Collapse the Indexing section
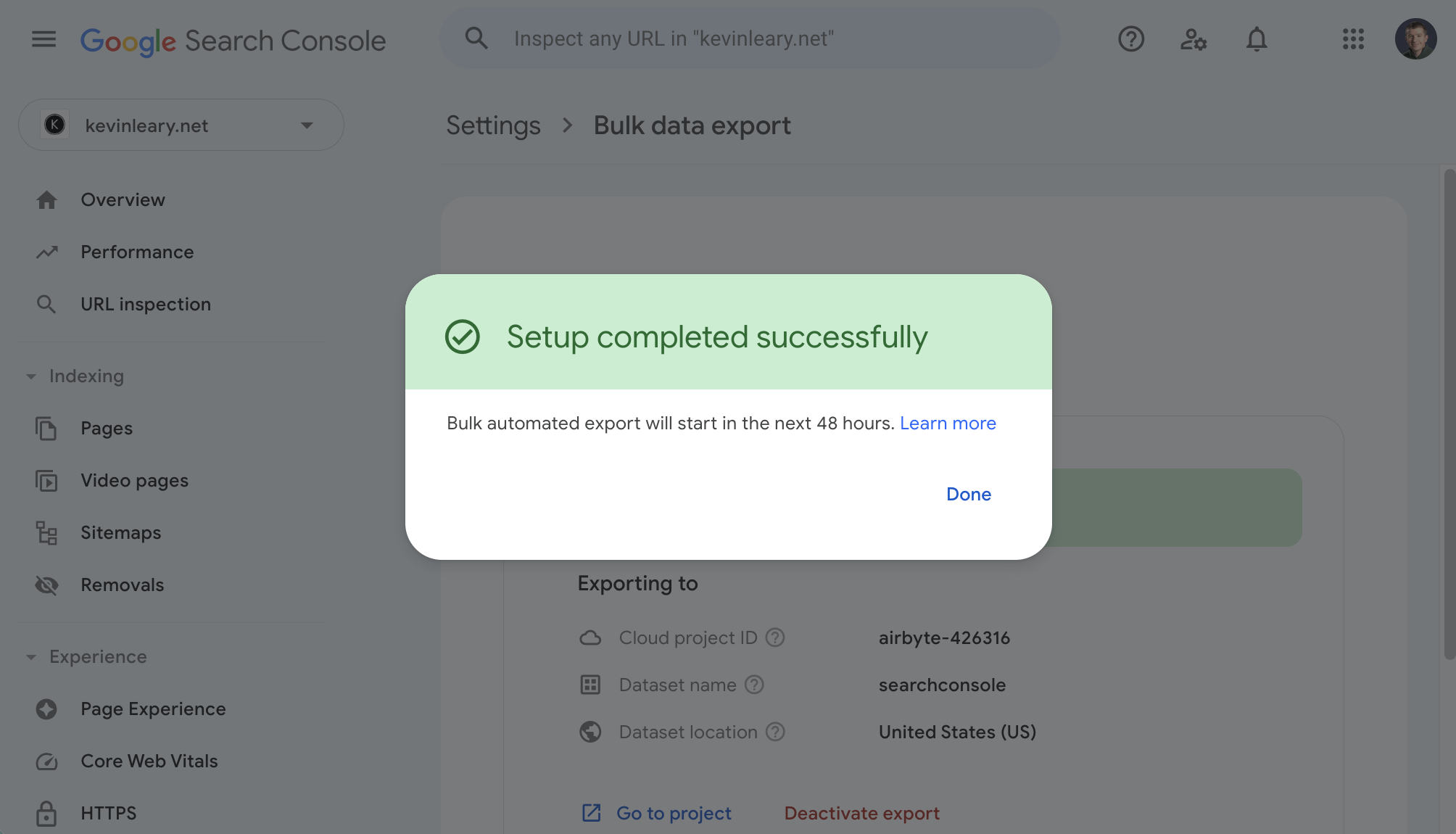 coord(30,376)
